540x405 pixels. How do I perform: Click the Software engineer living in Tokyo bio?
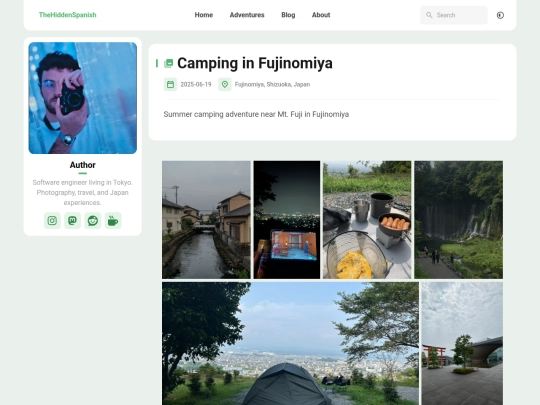click(83, 192)
